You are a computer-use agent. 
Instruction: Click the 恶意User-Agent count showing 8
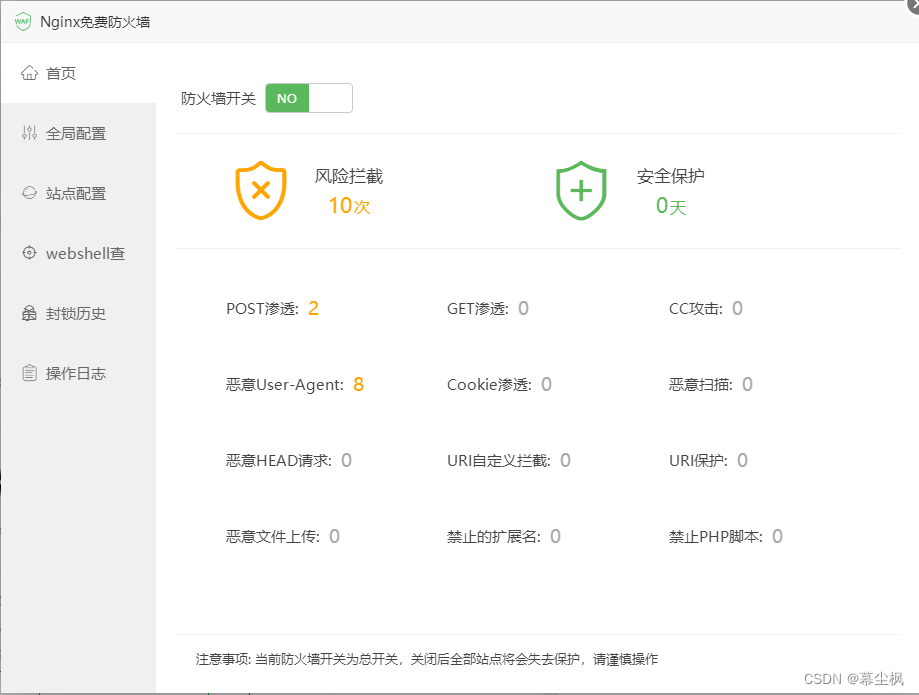point(358,384)
